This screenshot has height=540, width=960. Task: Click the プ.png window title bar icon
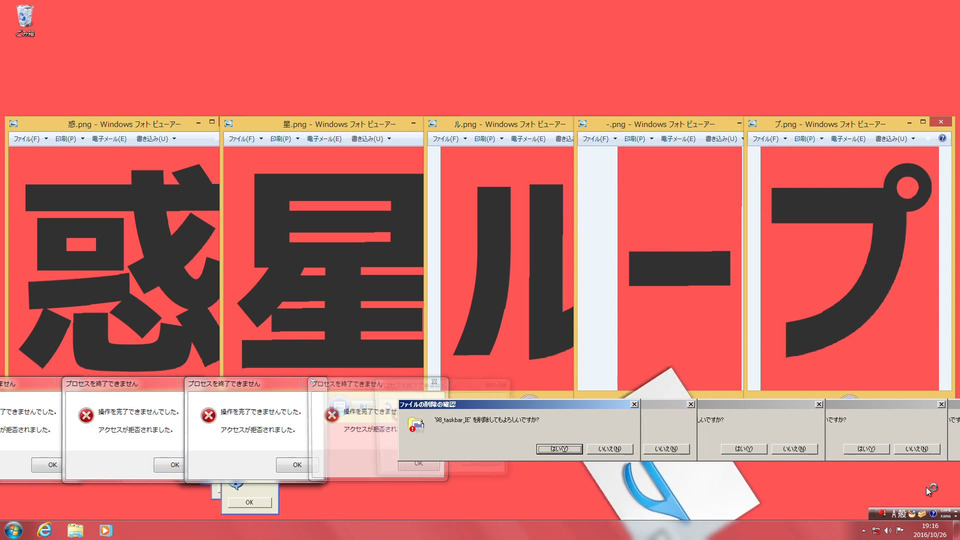(752, 124)
